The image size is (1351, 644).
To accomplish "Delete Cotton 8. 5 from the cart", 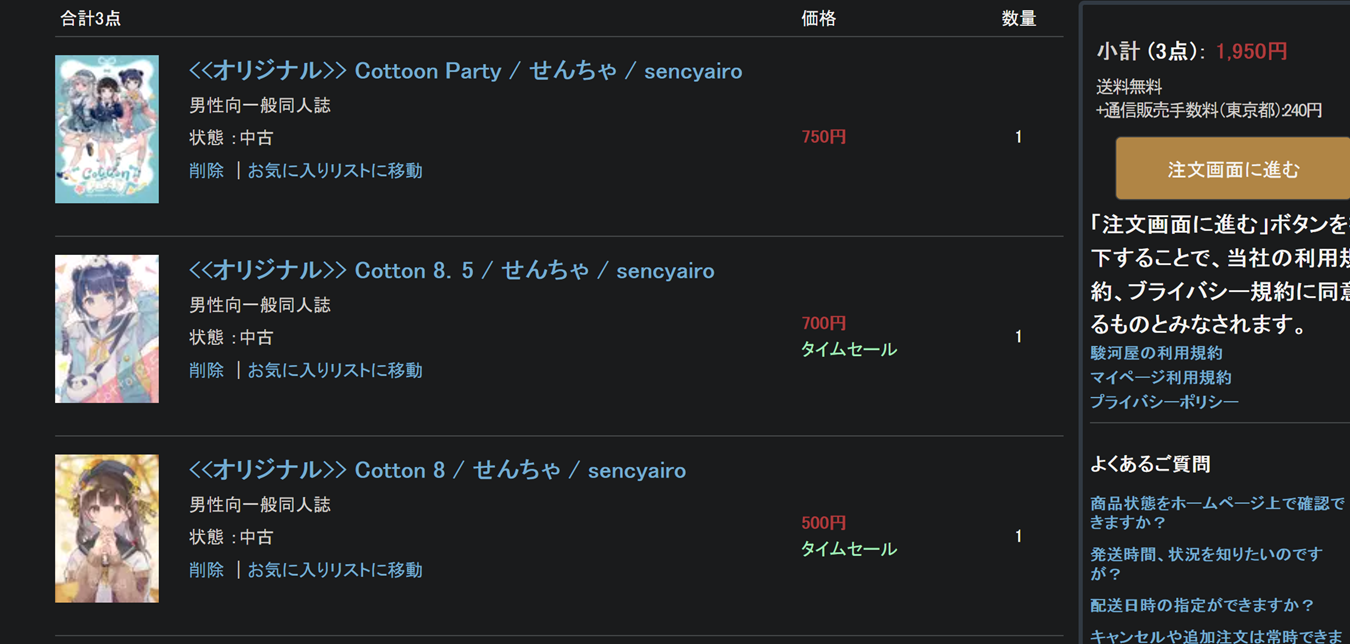I will [x=206, y=370].
